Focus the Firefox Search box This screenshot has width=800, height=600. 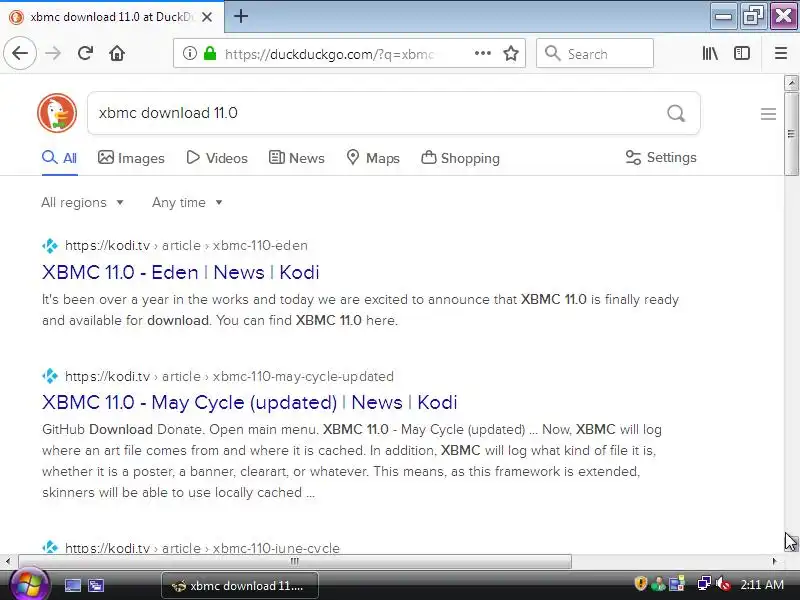[595, 53]
